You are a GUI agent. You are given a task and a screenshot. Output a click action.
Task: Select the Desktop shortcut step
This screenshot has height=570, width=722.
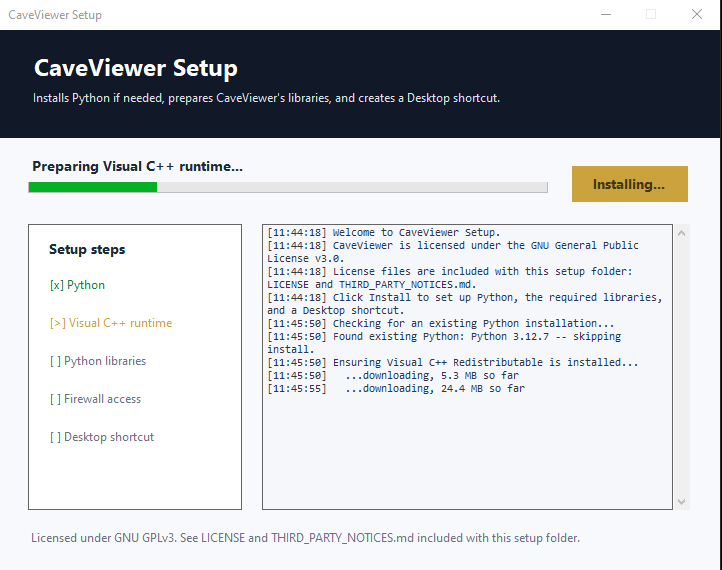tap(102, 437)
